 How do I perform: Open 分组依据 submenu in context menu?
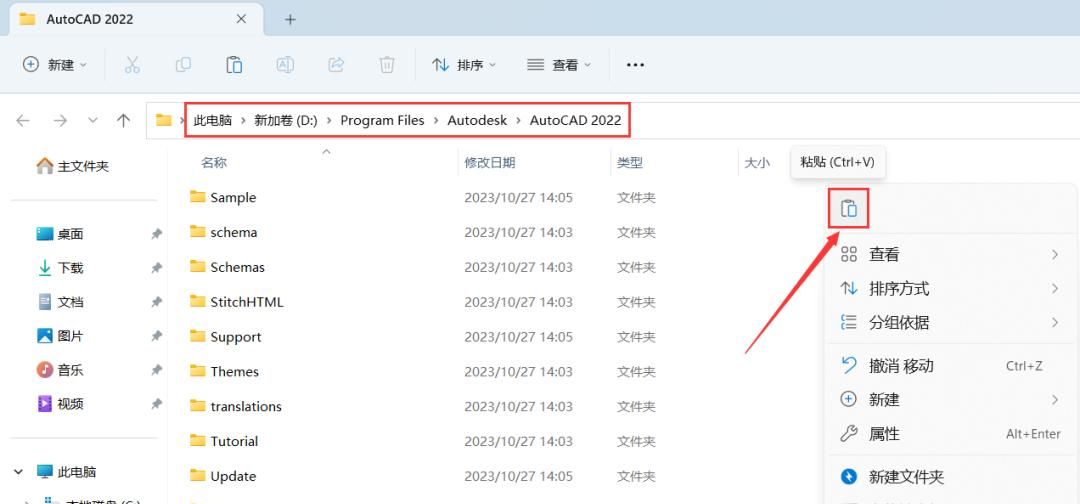953,322
